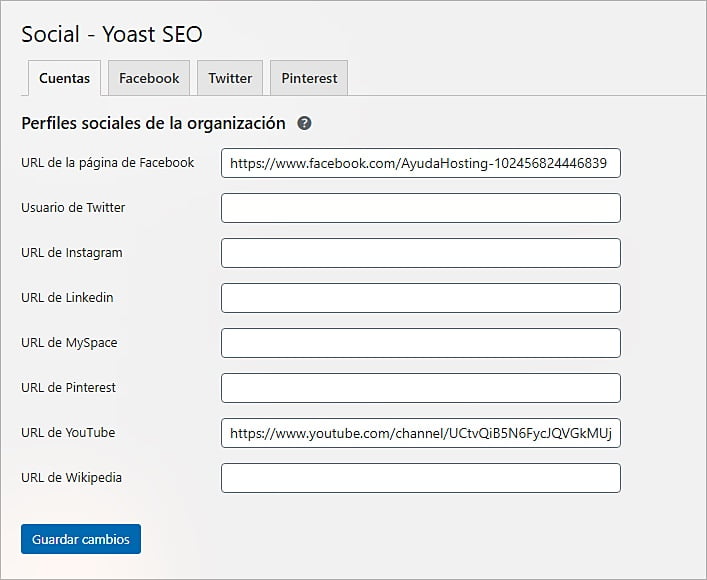Focus the Facebook page URL input field

tap(420, 163)
